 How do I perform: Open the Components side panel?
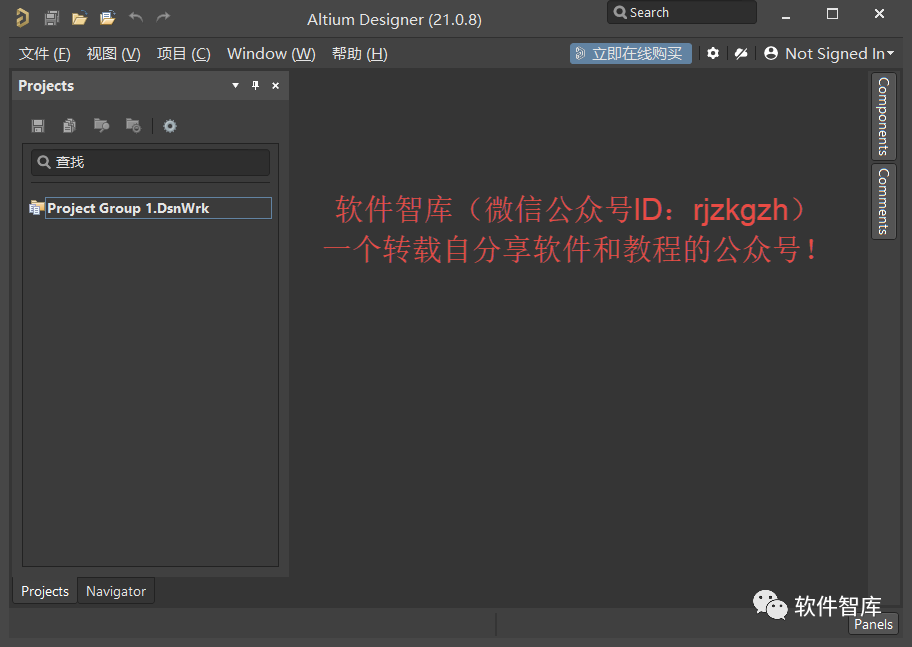[x=884, y=116]
